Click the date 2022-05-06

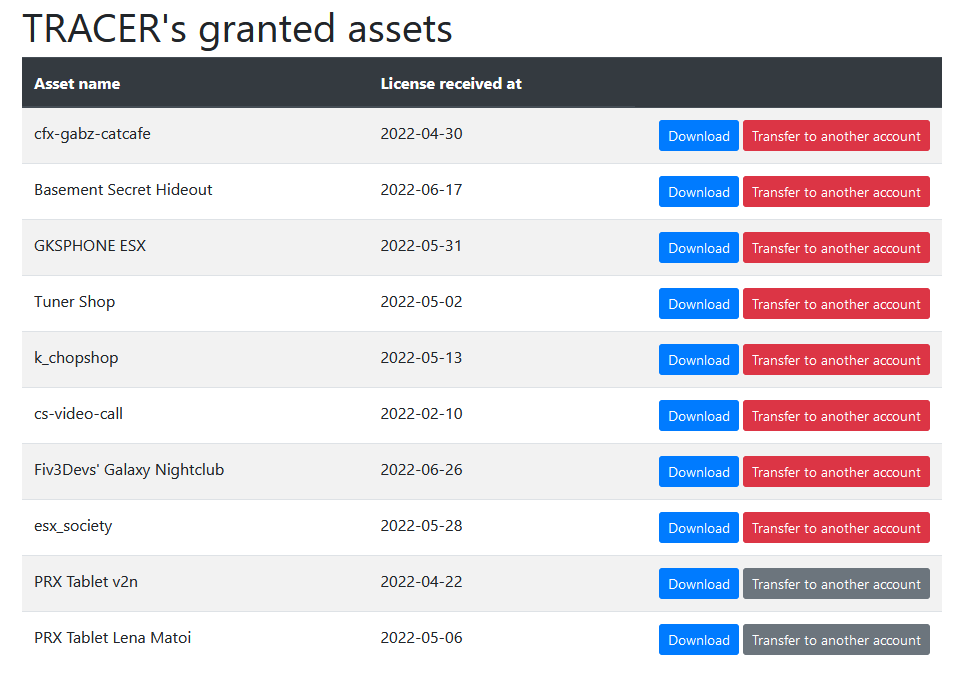[421, 638]
